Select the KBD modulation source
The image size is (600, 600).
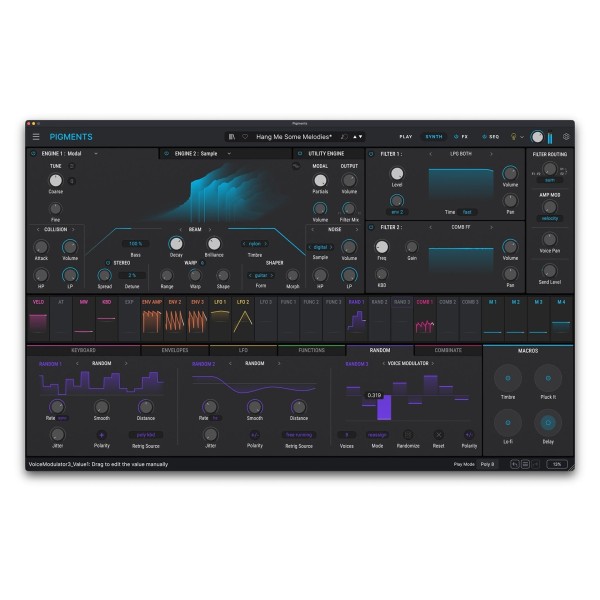tap(106, 318)
